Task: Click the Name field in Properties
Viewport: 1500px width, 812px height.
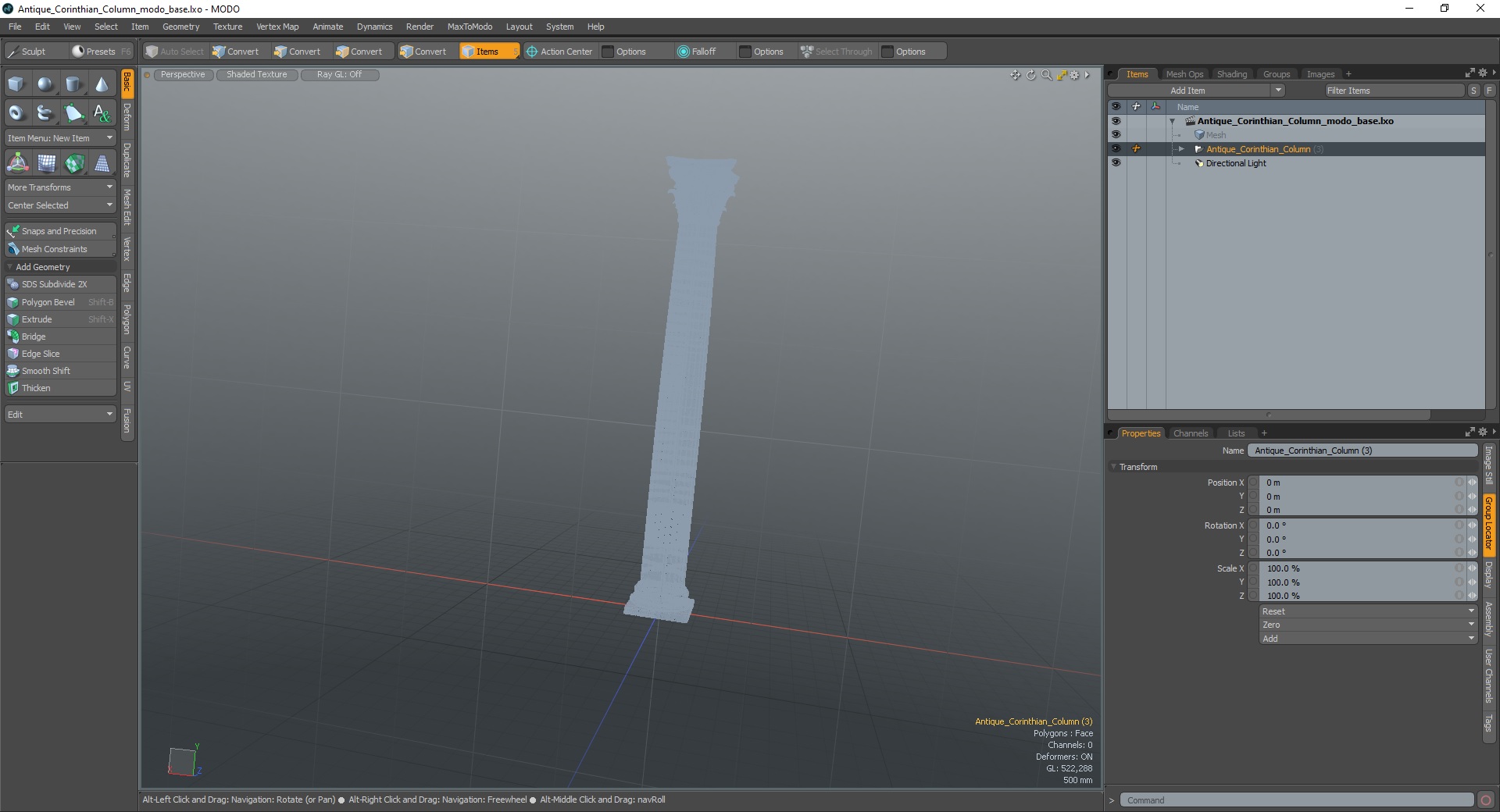Action: click(1362, 451)
